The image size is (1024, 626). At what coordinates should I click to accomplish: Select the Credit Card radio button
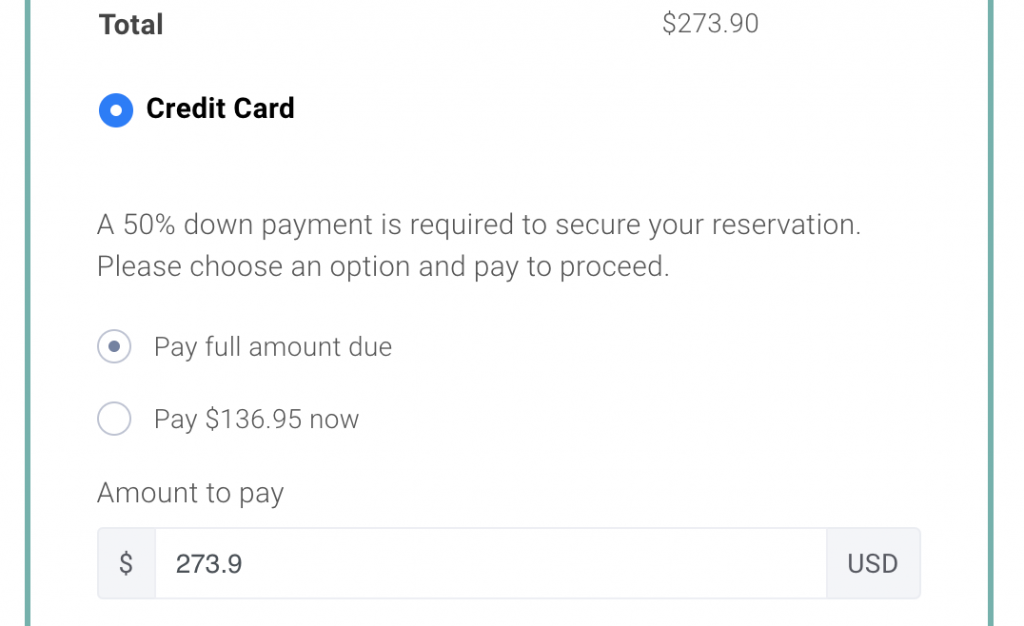tap(116, 110)
